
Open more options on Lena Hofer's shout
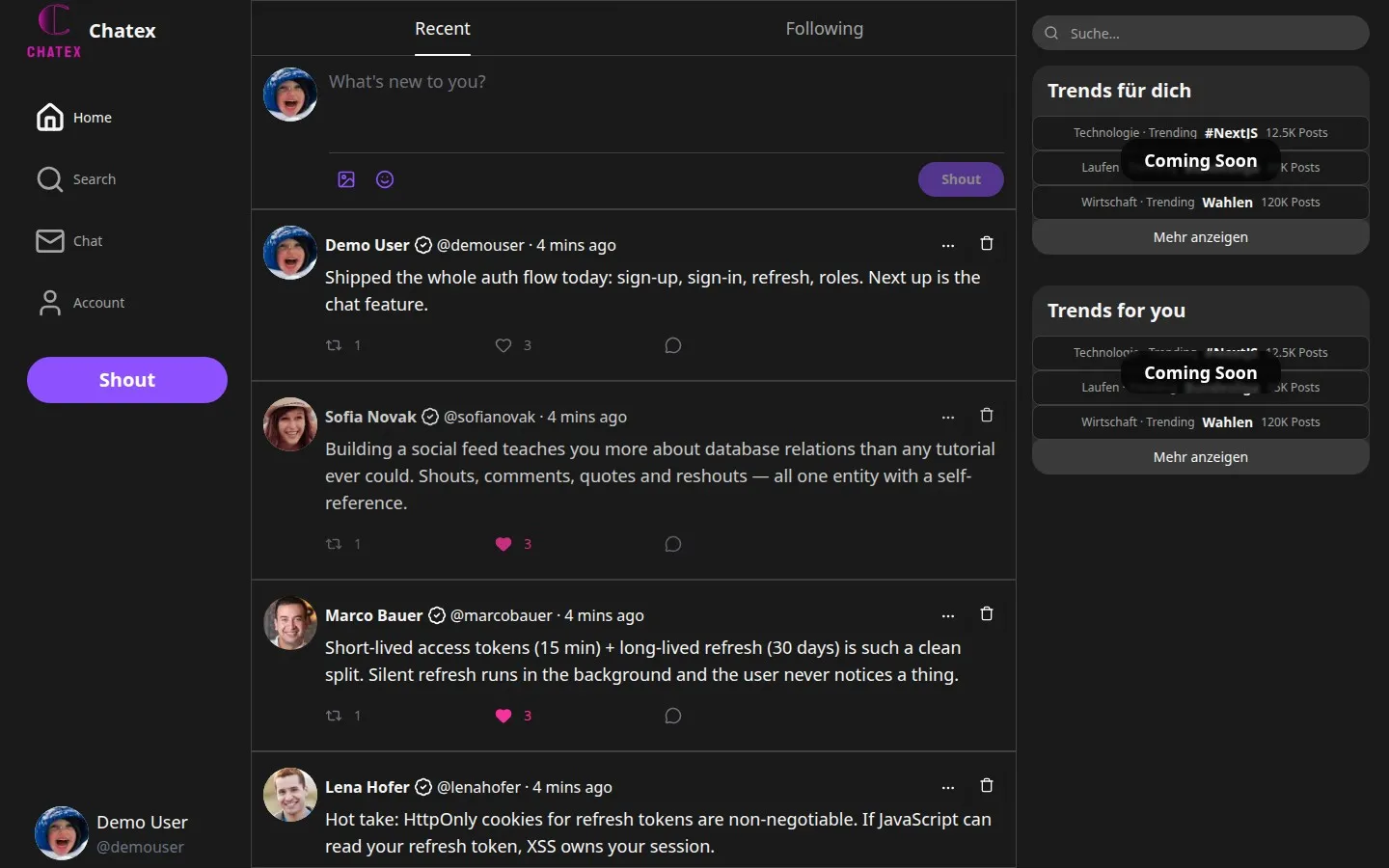(x=948, y=787)
